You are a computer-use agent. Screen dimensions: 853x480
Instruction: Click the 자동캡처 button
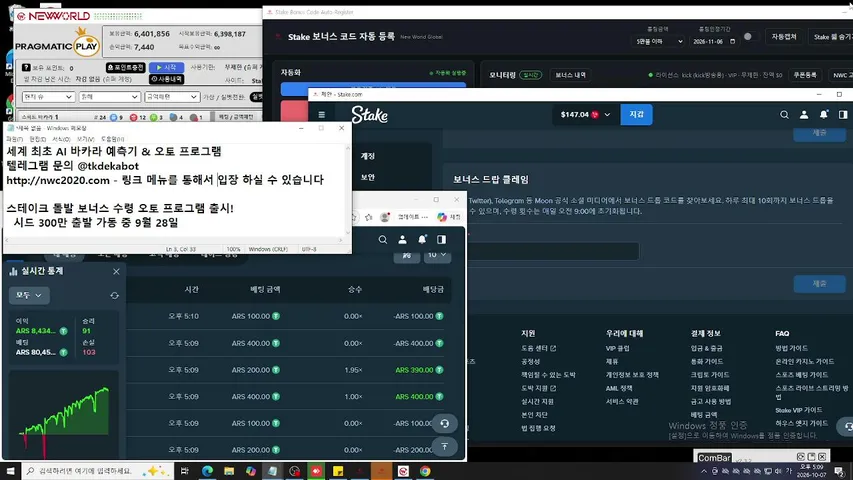pyautogui.click(x=784, y=36)
